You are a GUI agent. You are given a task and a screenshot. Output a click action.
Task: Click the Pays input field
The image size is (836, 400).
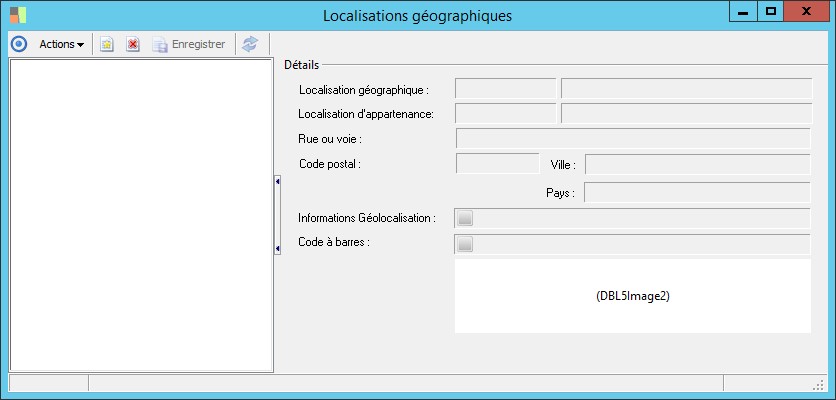(x=696, y=192)
